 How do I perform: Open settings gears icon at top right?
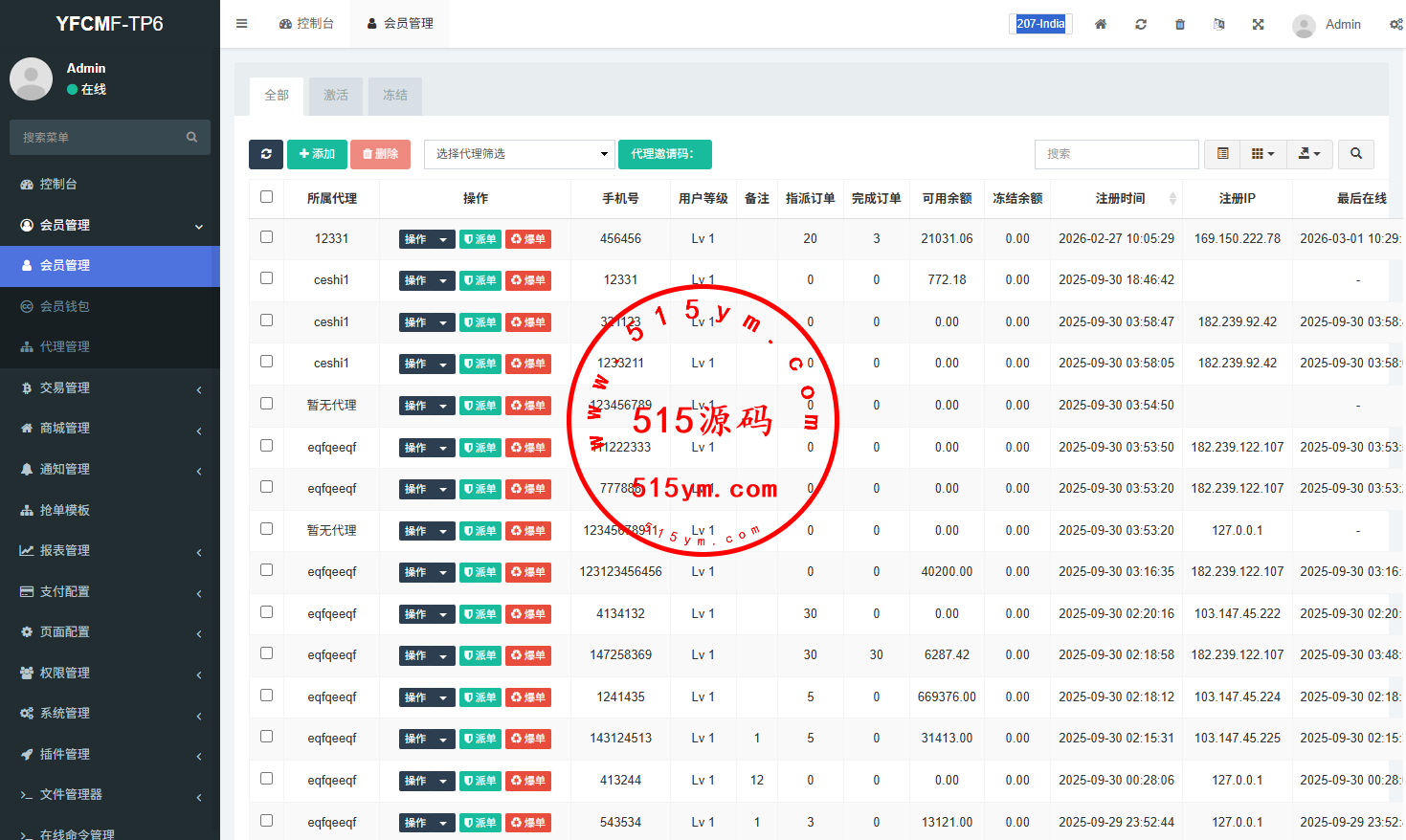click(1395, 24)
